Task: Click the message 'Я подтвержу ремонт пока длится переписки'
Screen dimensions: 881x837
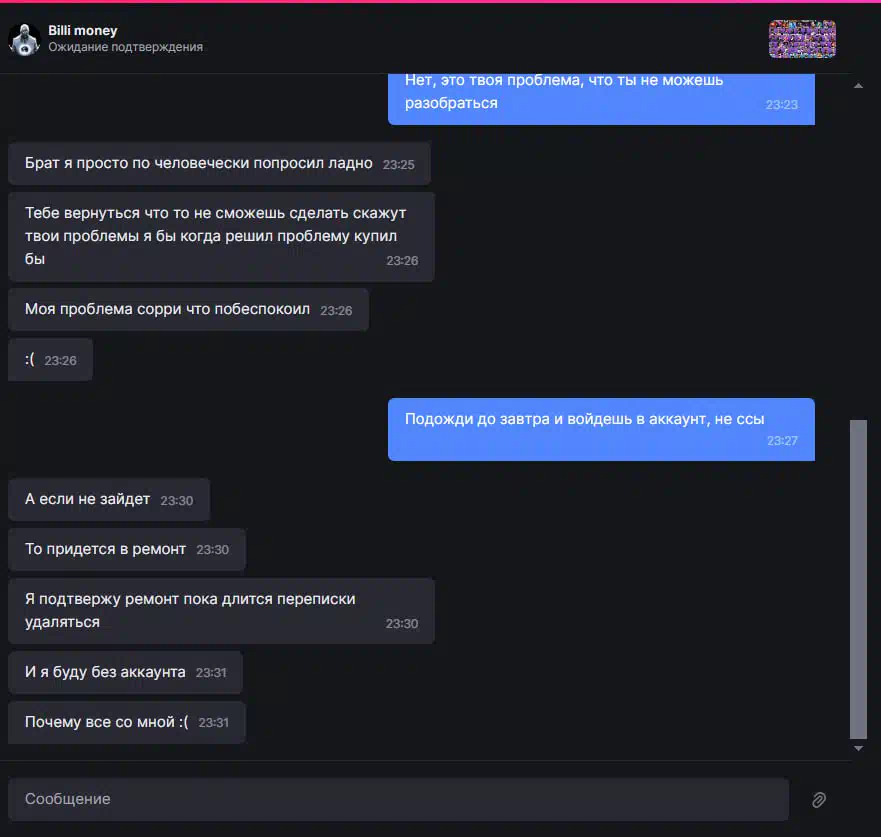Action: point(221,611)
